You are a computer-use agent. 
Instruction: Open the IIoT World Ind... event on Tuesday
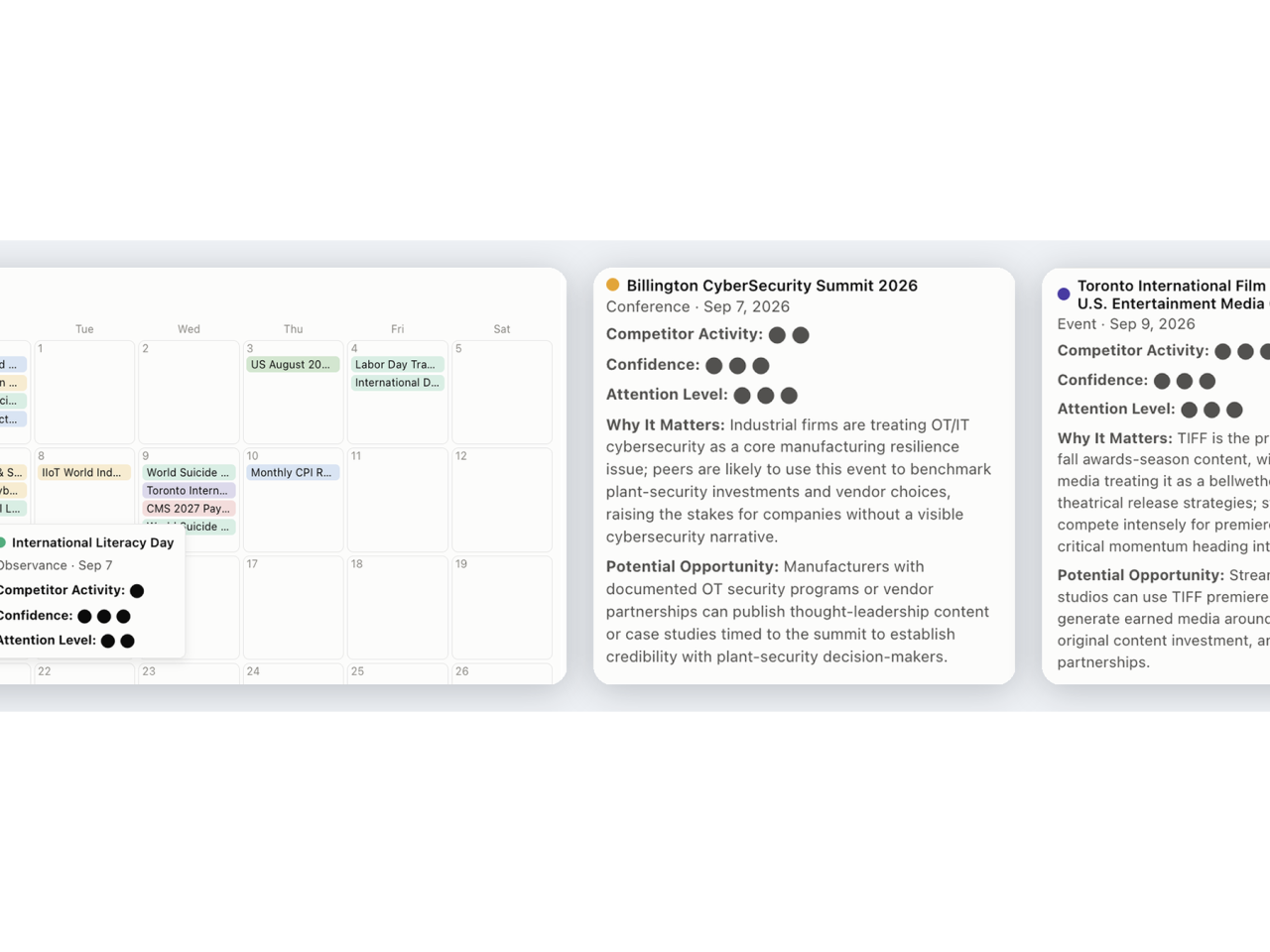tap(84, 473)
